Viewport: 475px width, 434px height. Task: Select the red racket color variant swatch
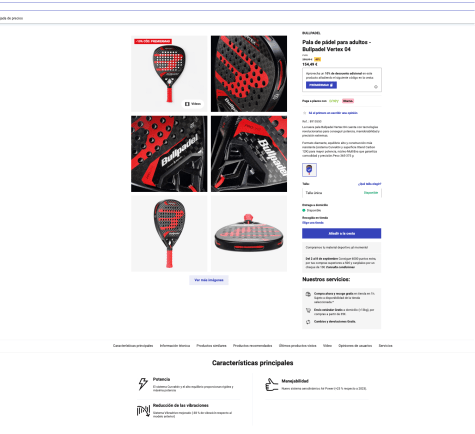click(309, 170)
